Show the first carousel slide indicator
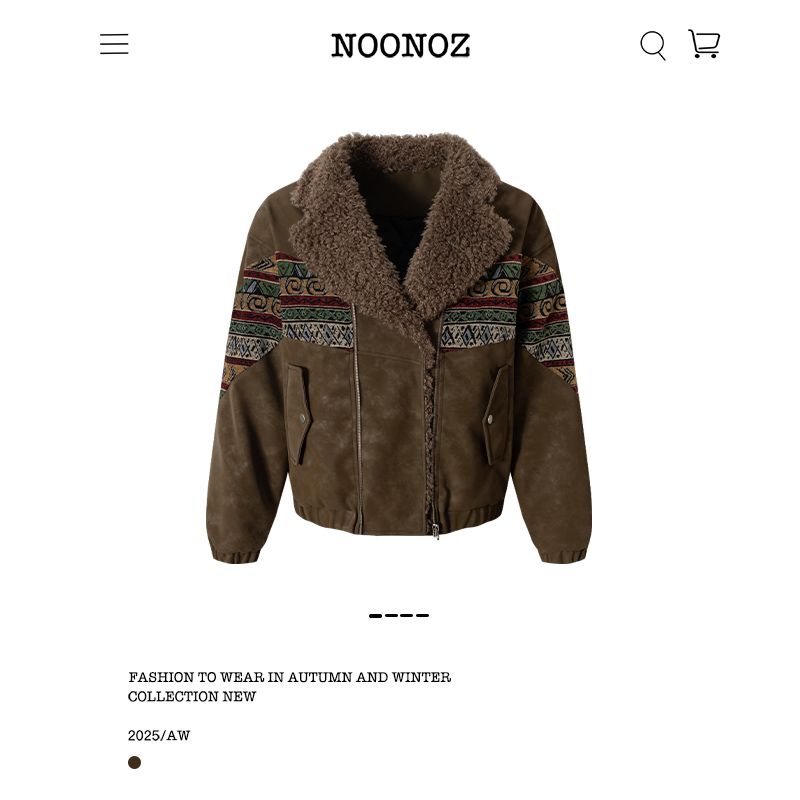The height and width of the screenshot is (800, 800). click(x=376, y=616)
